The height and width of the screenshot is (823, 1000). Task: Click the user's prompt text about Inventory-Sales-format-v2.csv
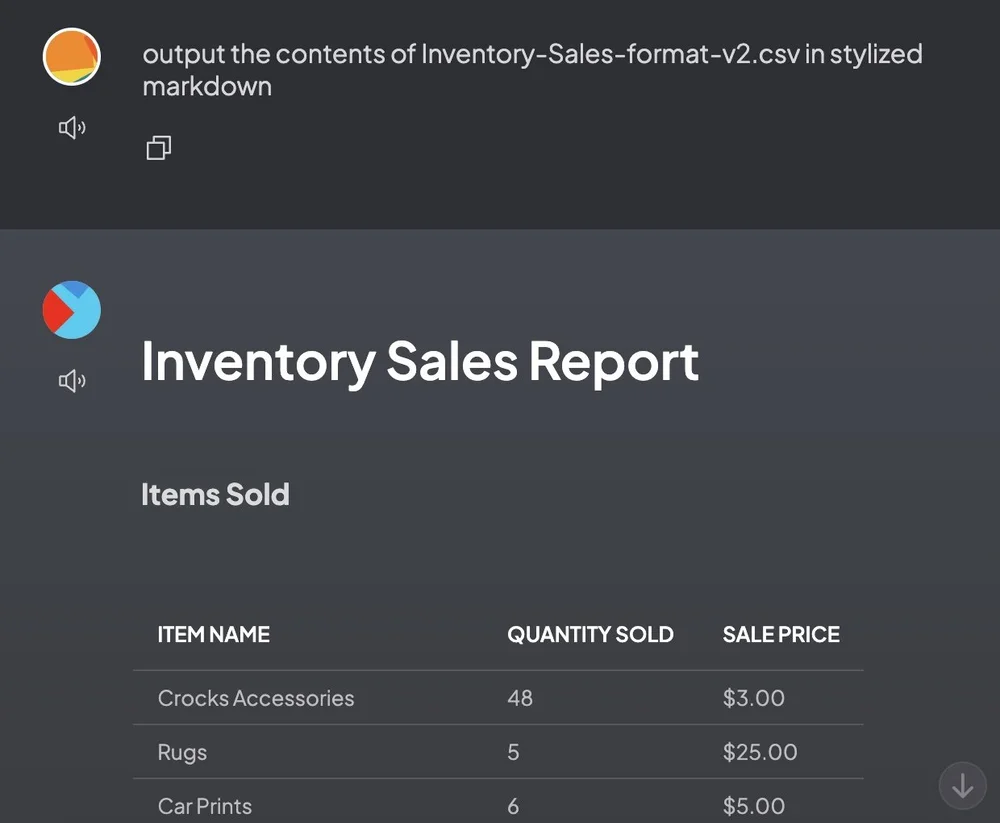[x=532, y=69]
